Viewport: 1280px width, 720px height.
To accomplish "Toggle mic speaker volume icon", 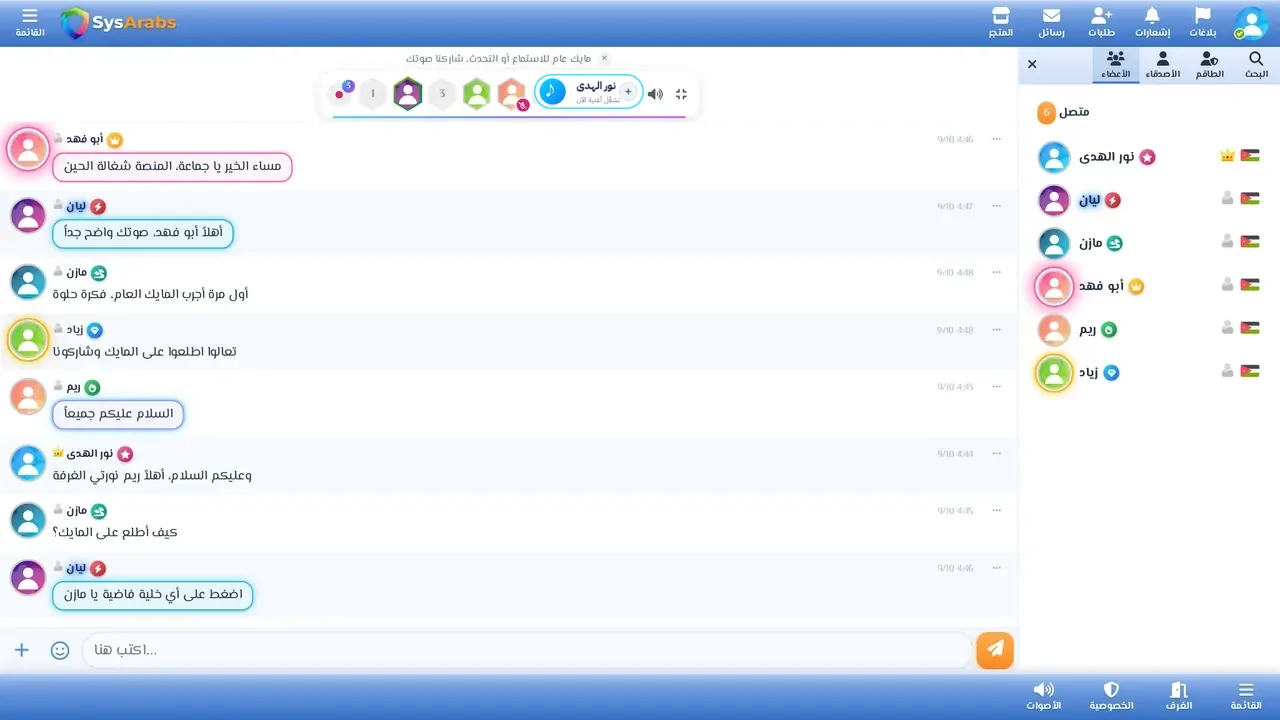I will click(655, 94).
